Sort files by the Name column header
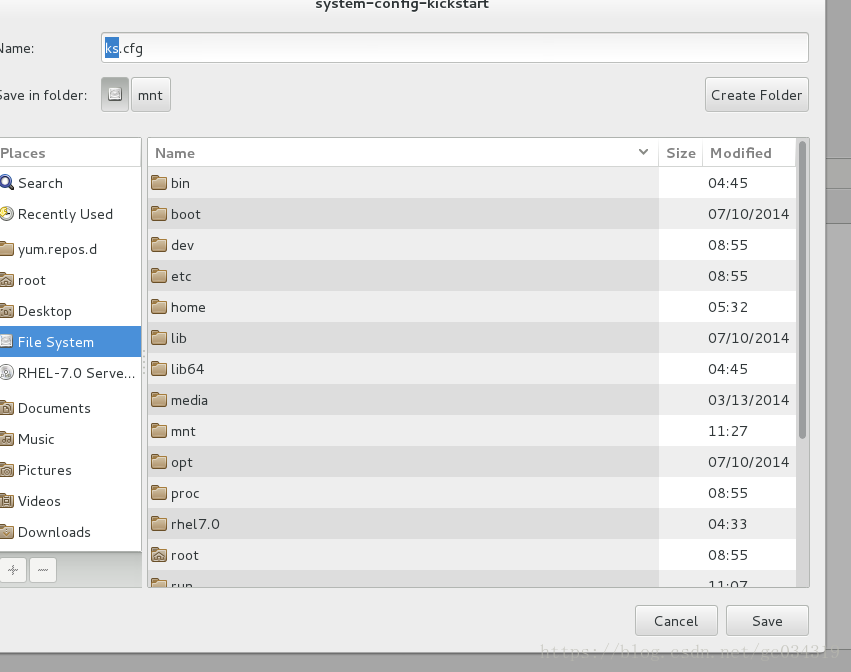The image size is (851, 672). click(x=403, y=153)
